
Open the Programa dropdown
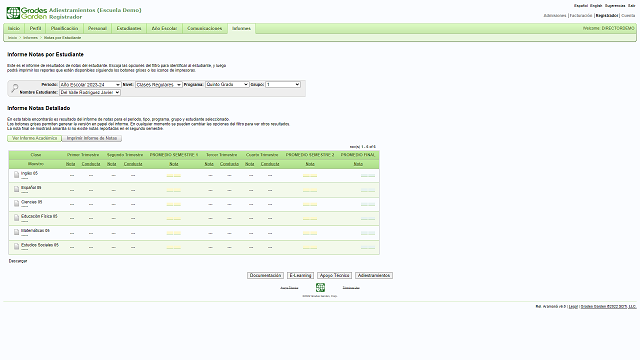227,84
